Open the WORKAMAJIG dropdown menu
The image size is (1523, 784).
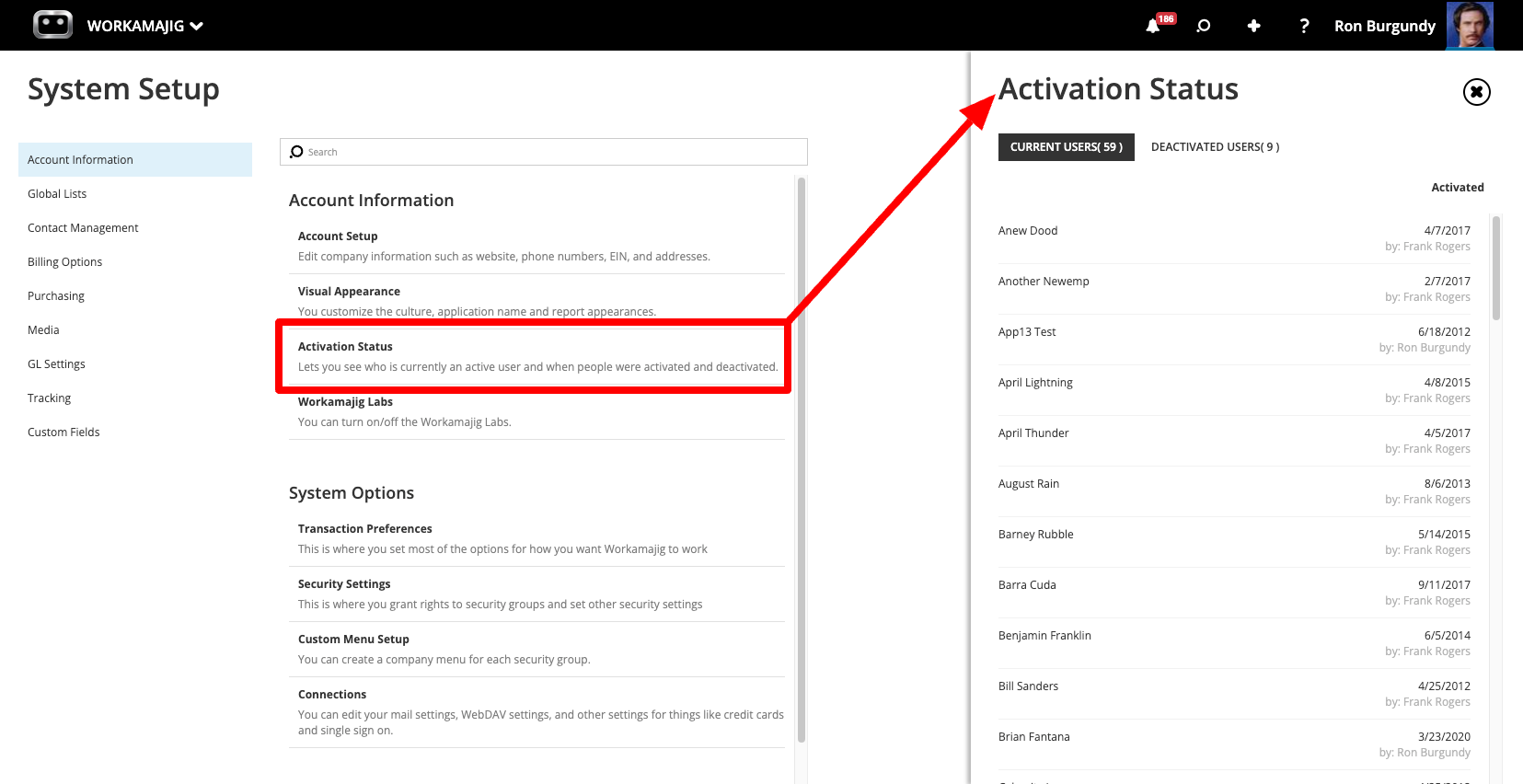[144, 26]
